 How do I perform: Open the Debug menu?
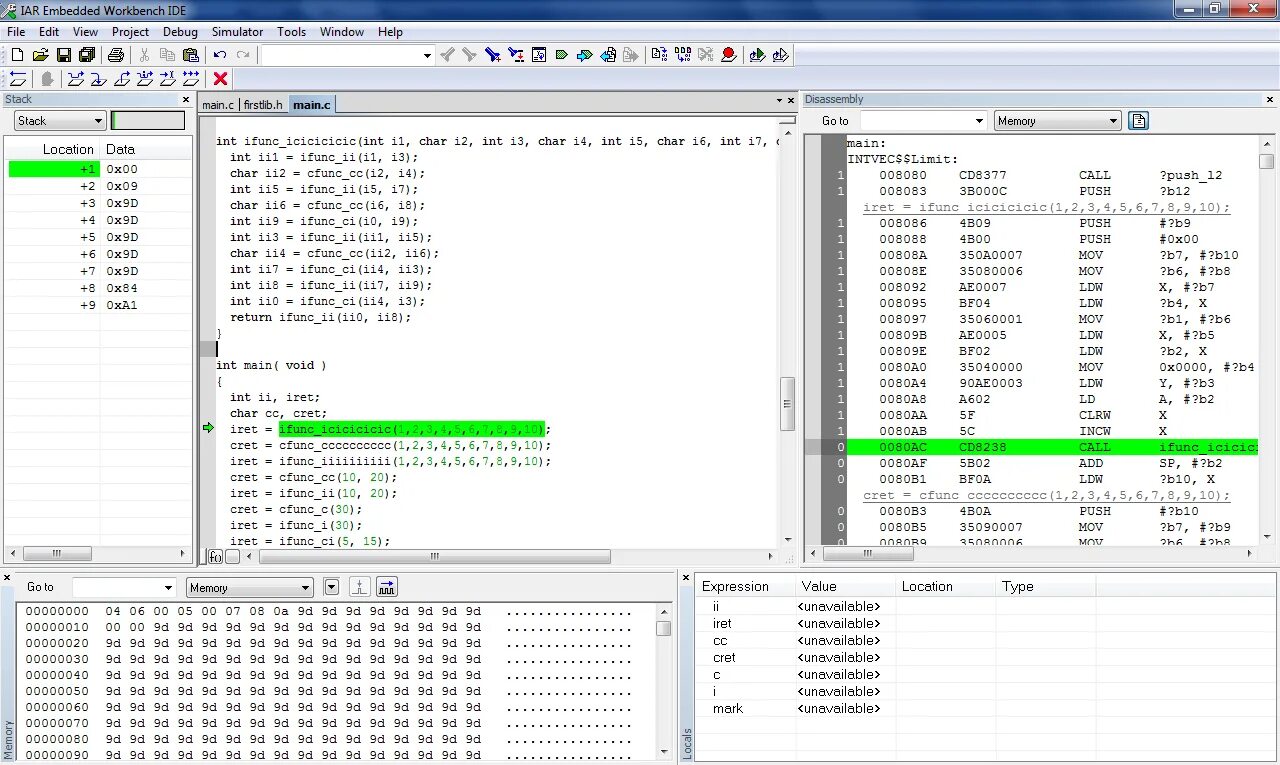pos(180,32)
